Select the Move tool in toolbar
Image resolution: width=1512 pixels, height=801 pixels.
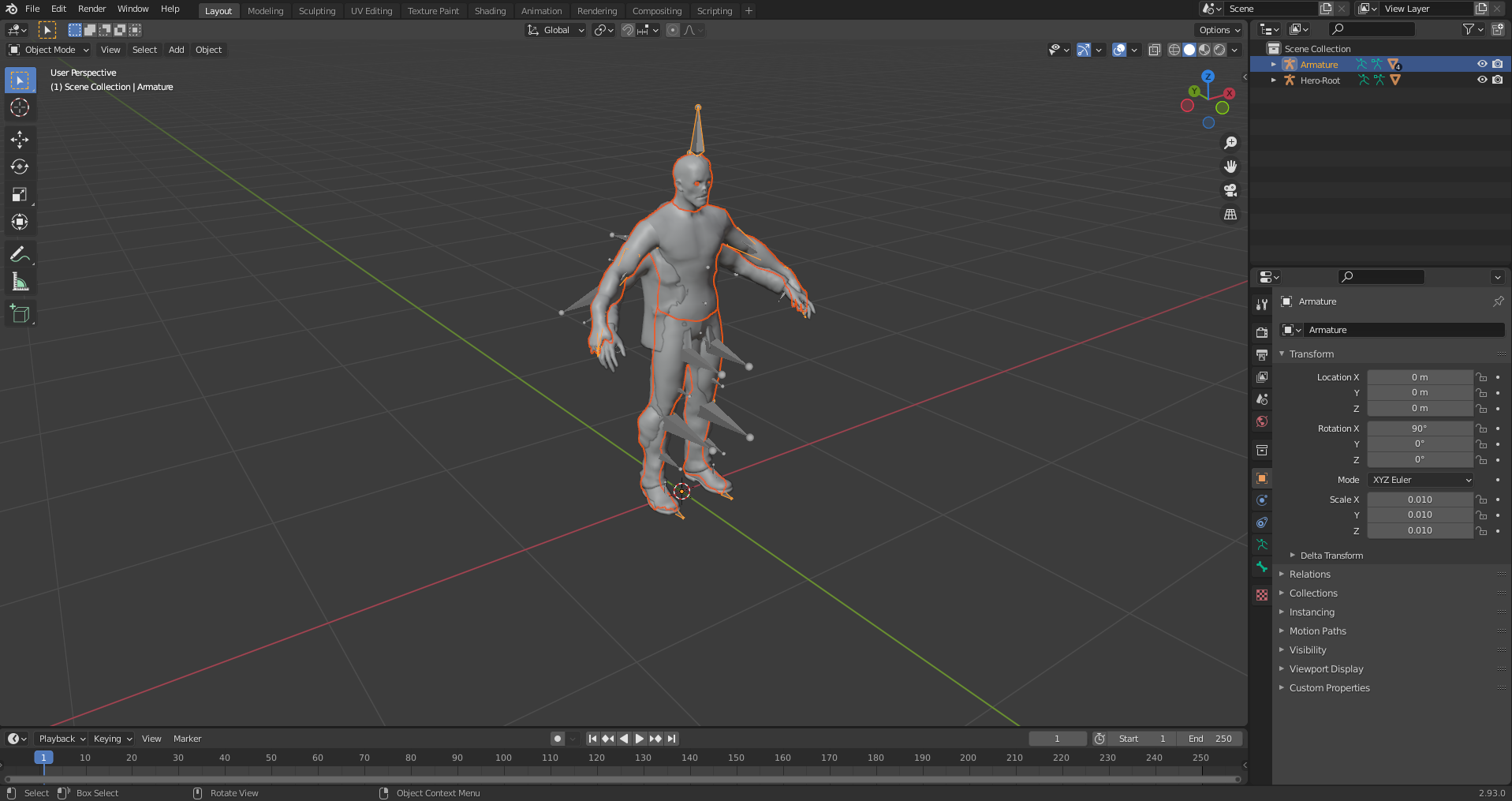click(20, 140)
